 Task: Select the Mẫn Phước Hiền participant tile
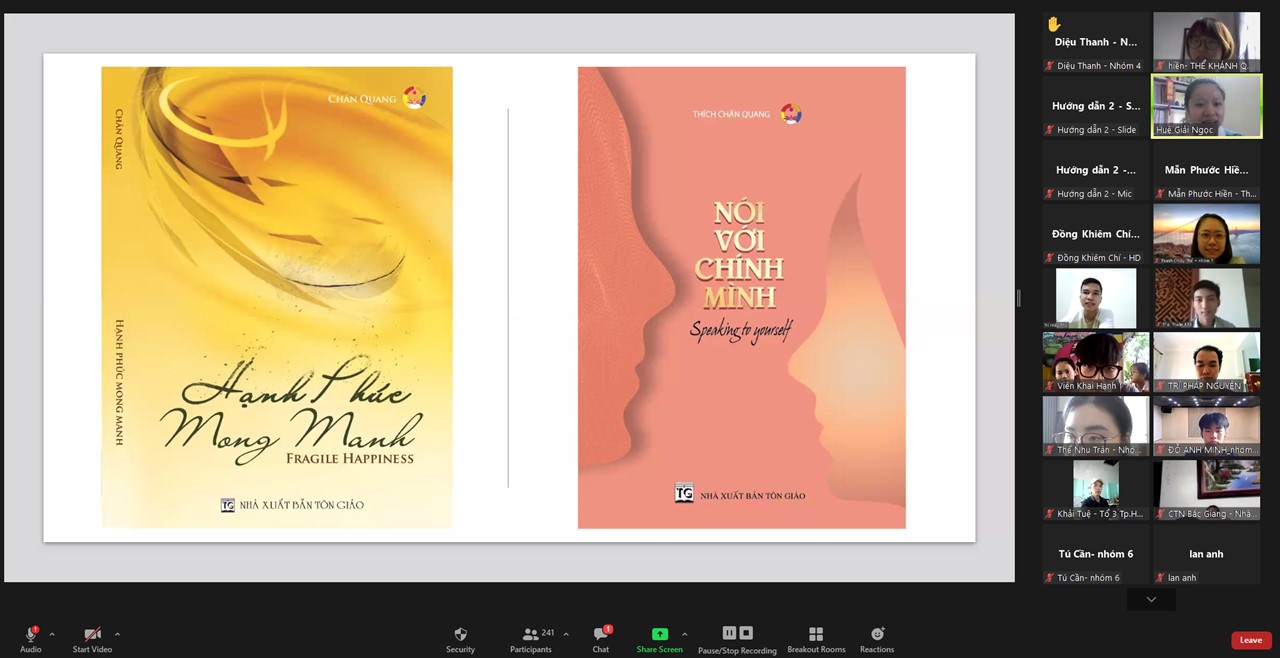tap(1206, 170)
